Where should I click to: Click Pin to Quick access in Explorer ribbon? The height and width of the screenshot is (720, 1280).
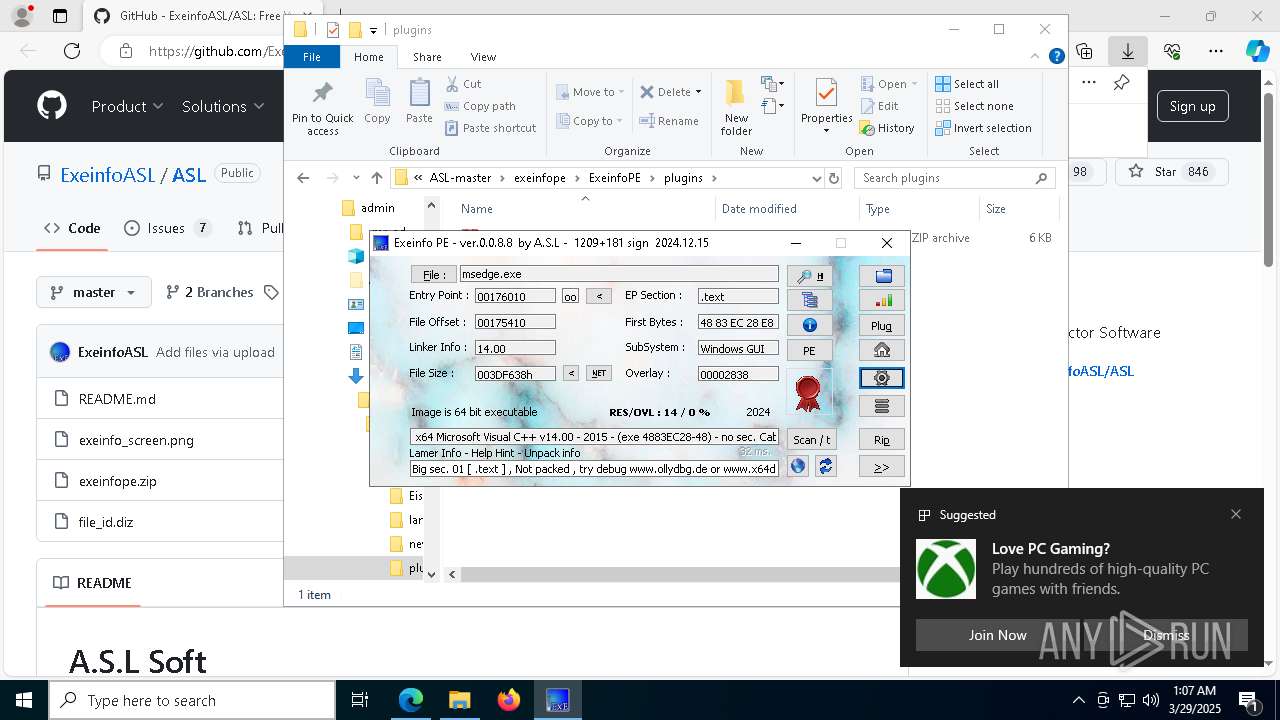pyautogui.click(x=322, y=108)
